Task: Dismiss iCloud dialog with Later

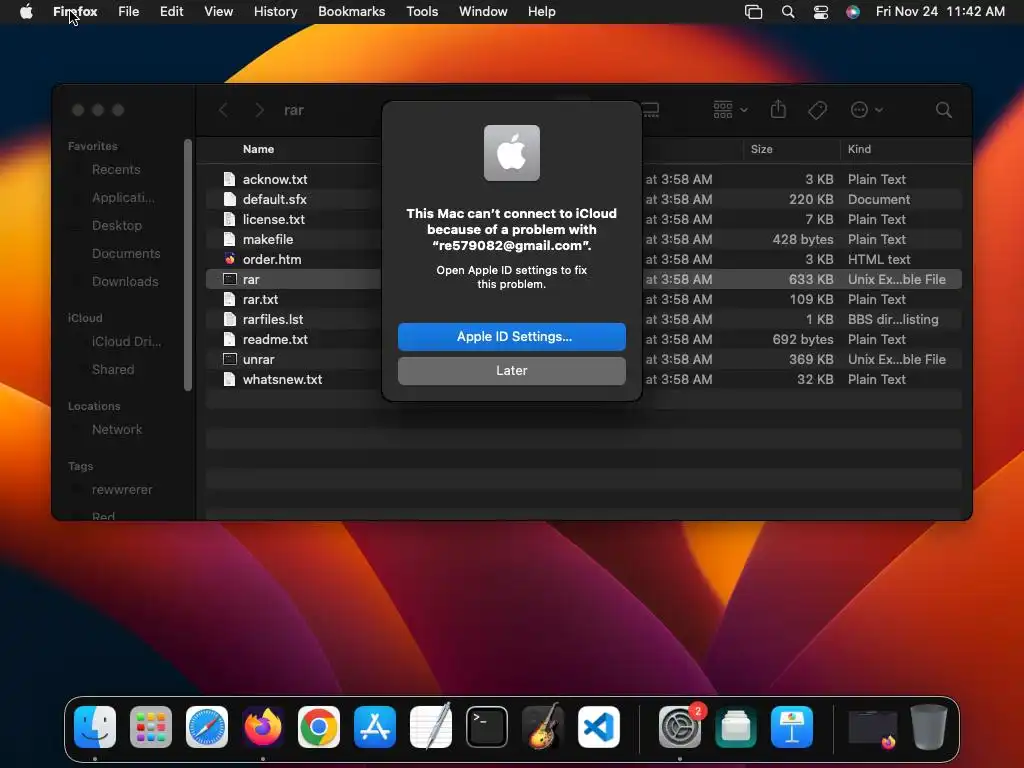Action: [511, 370]
